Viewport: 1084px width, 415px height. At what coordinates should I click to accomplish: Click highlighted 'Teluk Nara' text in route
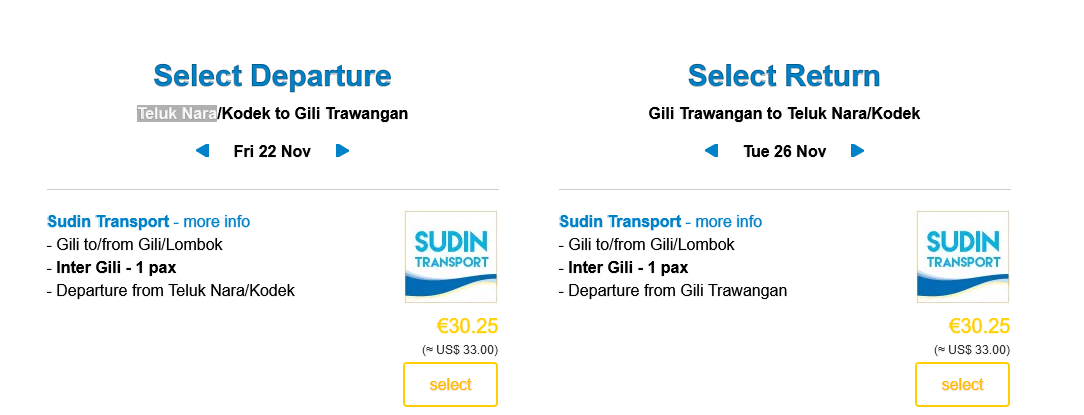[177, 113]
